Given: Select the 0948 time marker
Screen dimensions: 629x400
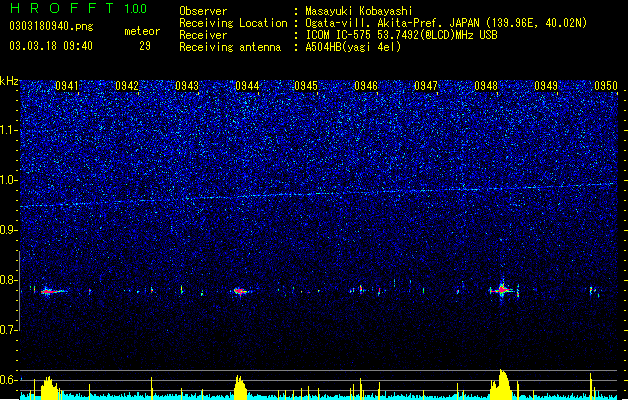Looking at the screenshot, I should (x=486, y=85).
